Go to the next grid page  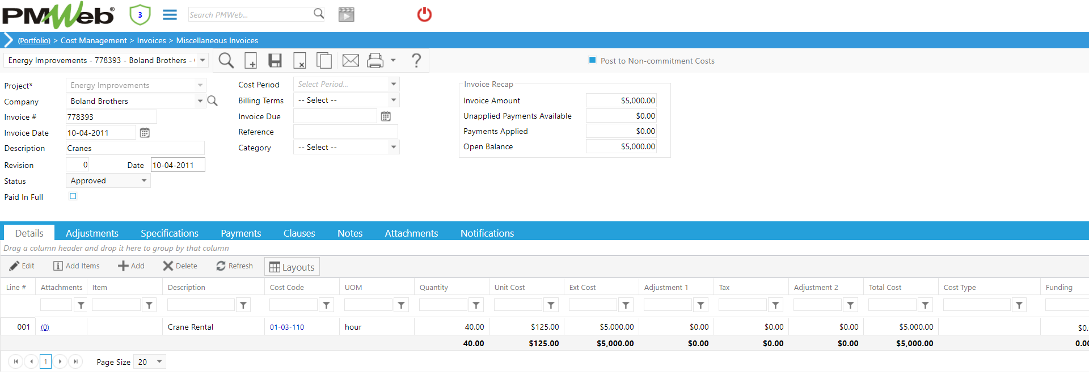[x=61, y=362]
